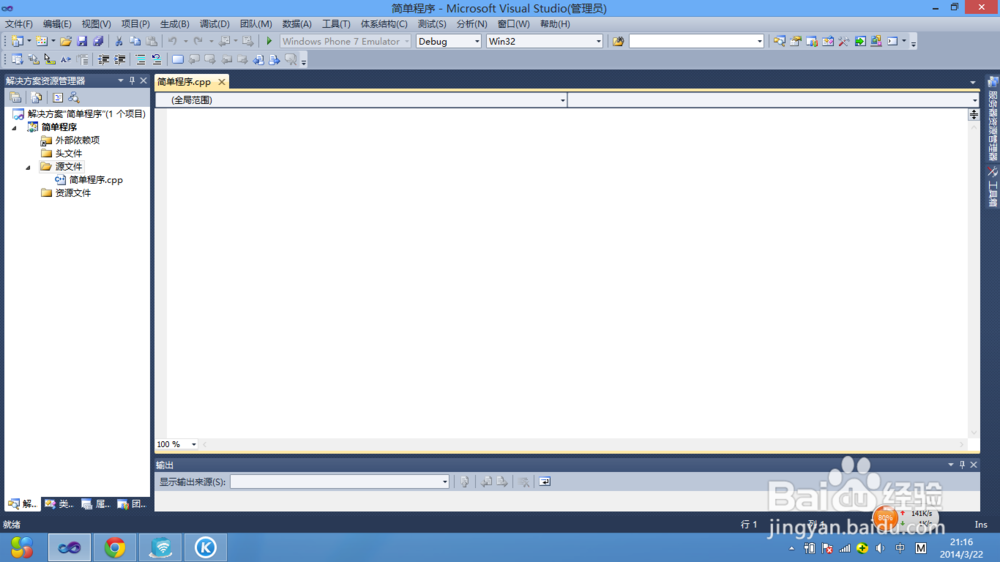Click the Properties Window toolbar icon
Screen dimensions: 1000x562
tap(795, 41)
